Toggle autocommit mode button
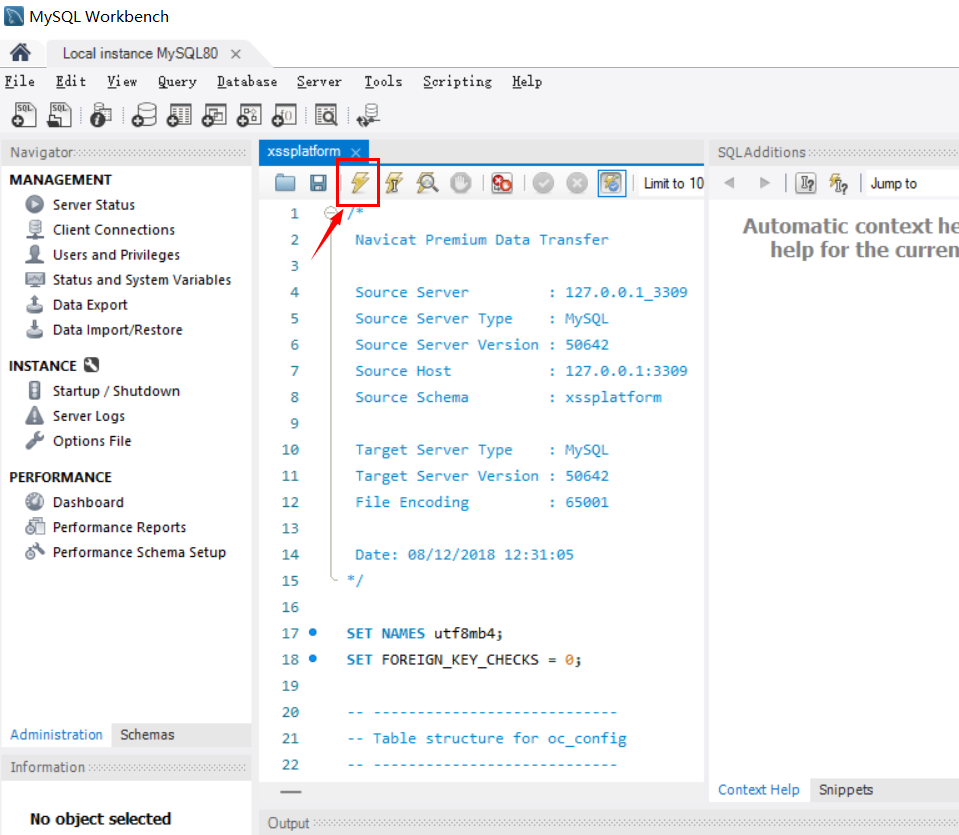 click(612, 183)
